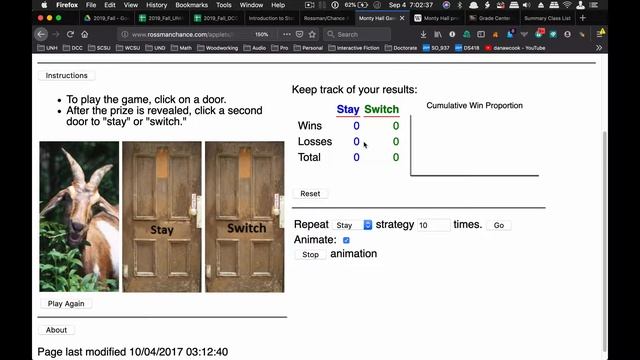The width and height of the screenshot is (640, 360).
Task: Open the Interactive Fiction bookmarks folder
Action: click(x=354, y=48)
